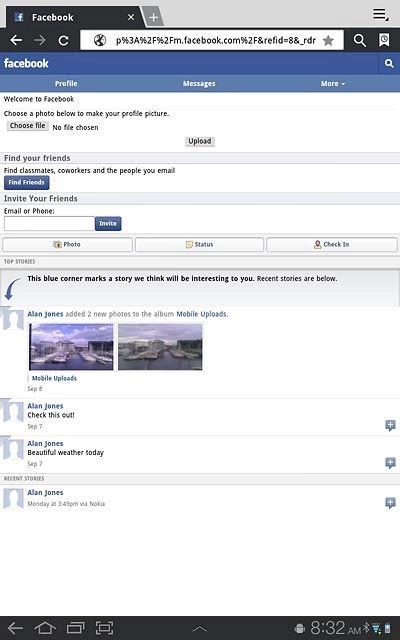
Task: Click 'Monday at 3:49pm via Nokia' text
Action: (66, 504)
